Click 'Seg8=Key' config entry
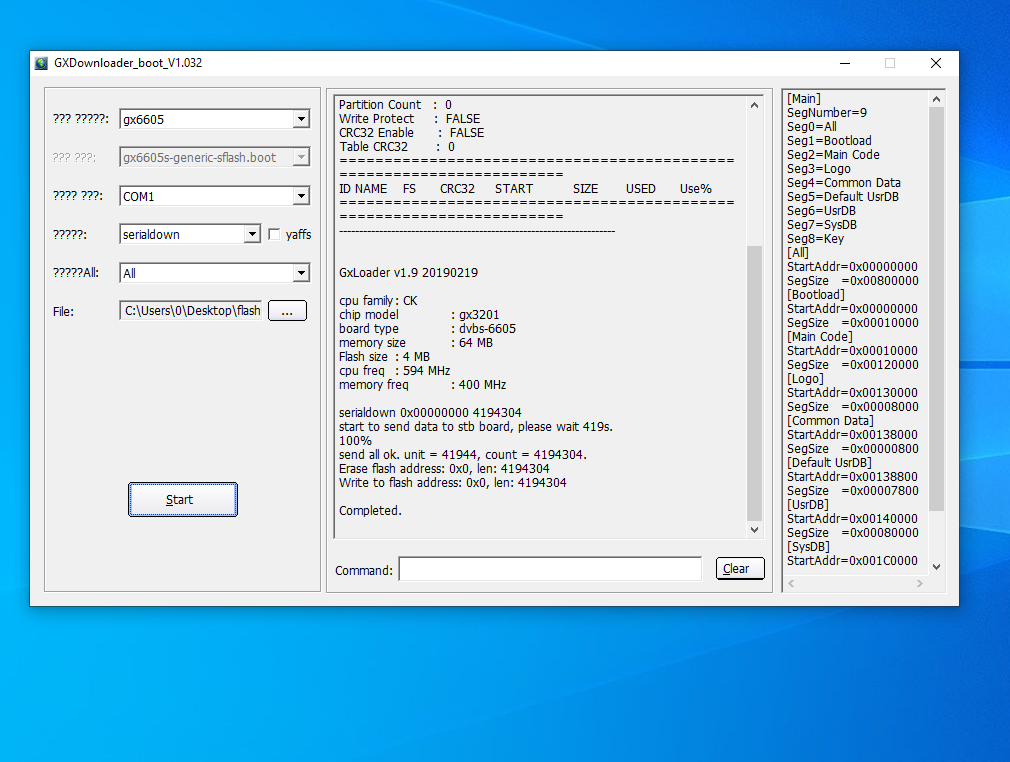Viewport: 1010px width, 762px height. (815, 239)
